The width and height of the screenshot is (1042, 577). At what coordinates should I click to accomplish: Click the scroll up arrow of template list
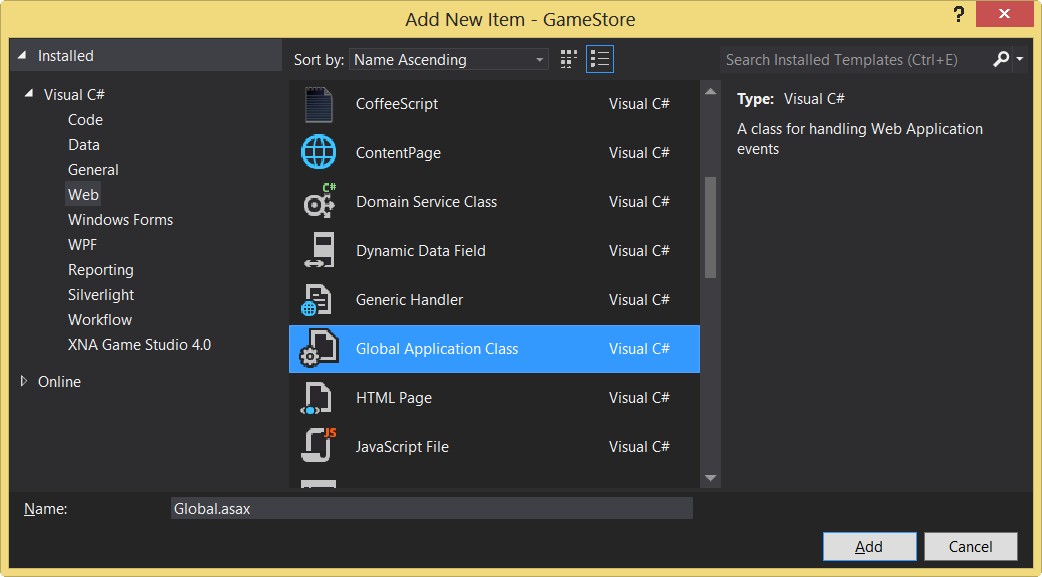tap(710, 92)
